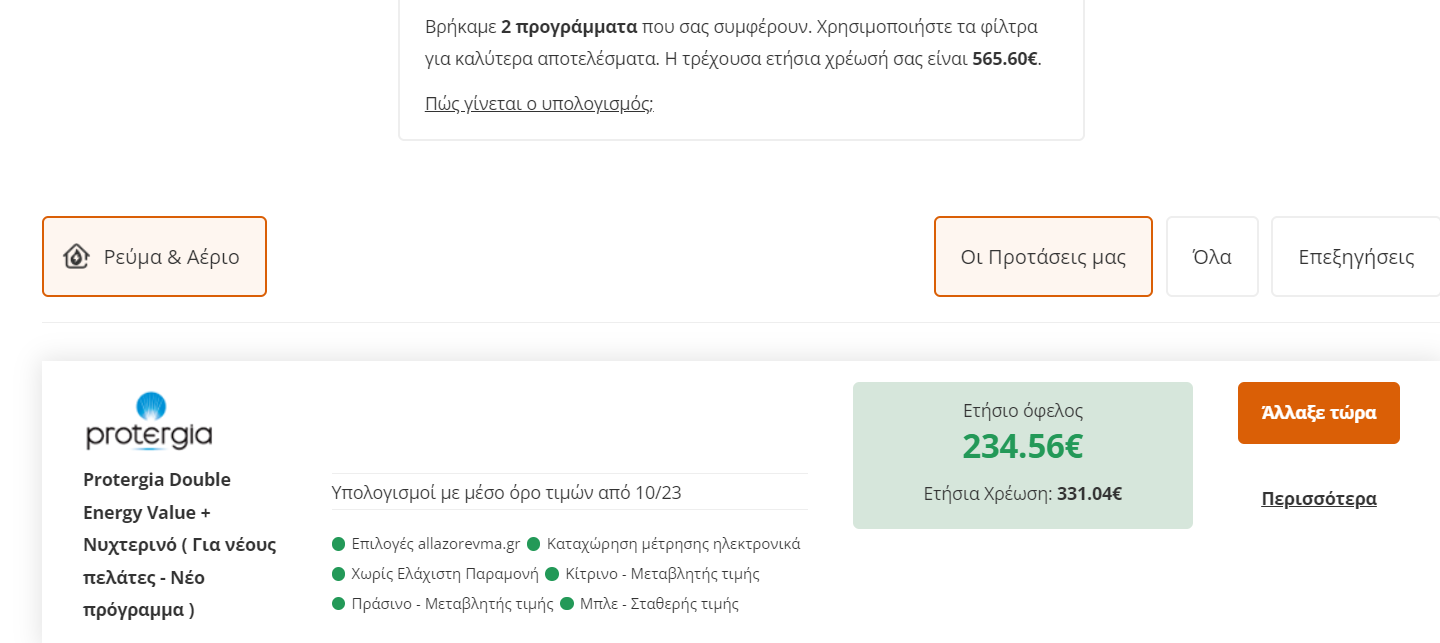Click the house flame icon in Ρεύμα & Αέριο
The width and height of the screenshot is (1440, 643).
pyautogui.click(x=76, y=257)
